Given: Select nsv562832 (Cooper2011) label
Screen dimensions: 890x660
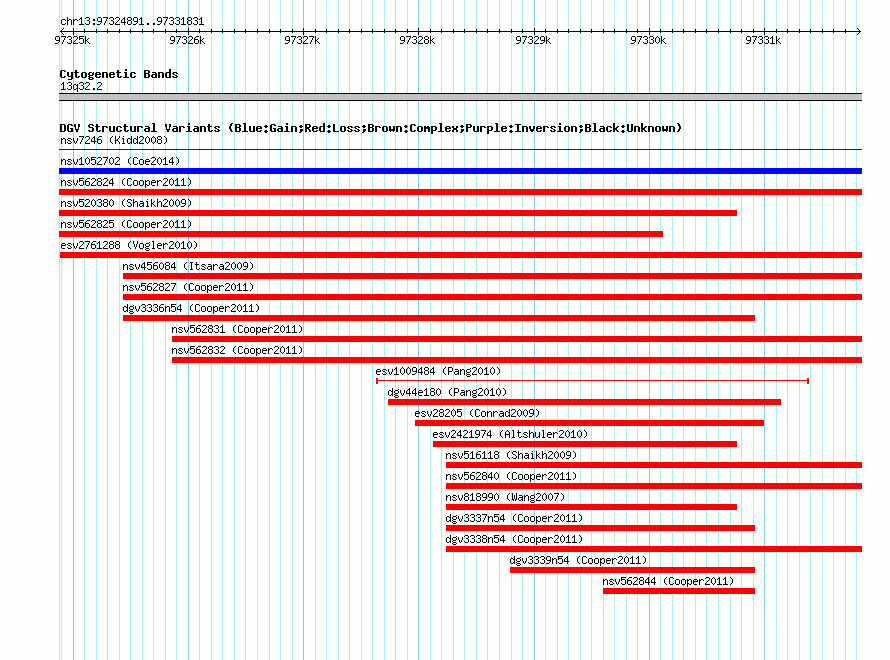Looking at the screenshot, I should pyautogui.click(x=237, y=350).
